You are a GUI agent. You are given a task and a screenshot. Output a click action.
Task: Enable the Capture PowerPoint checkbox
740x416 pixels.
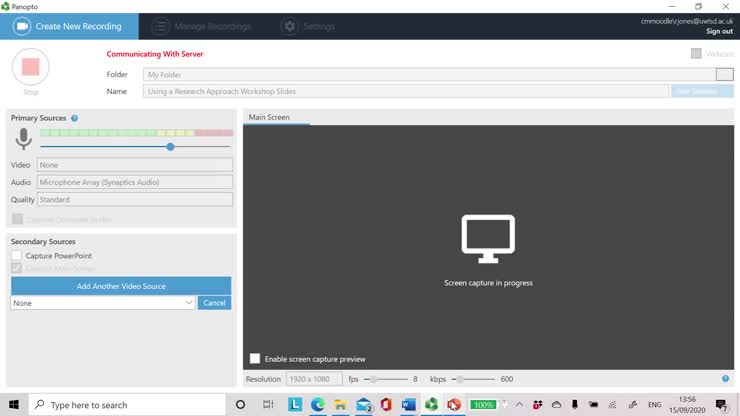pos(17,256)
